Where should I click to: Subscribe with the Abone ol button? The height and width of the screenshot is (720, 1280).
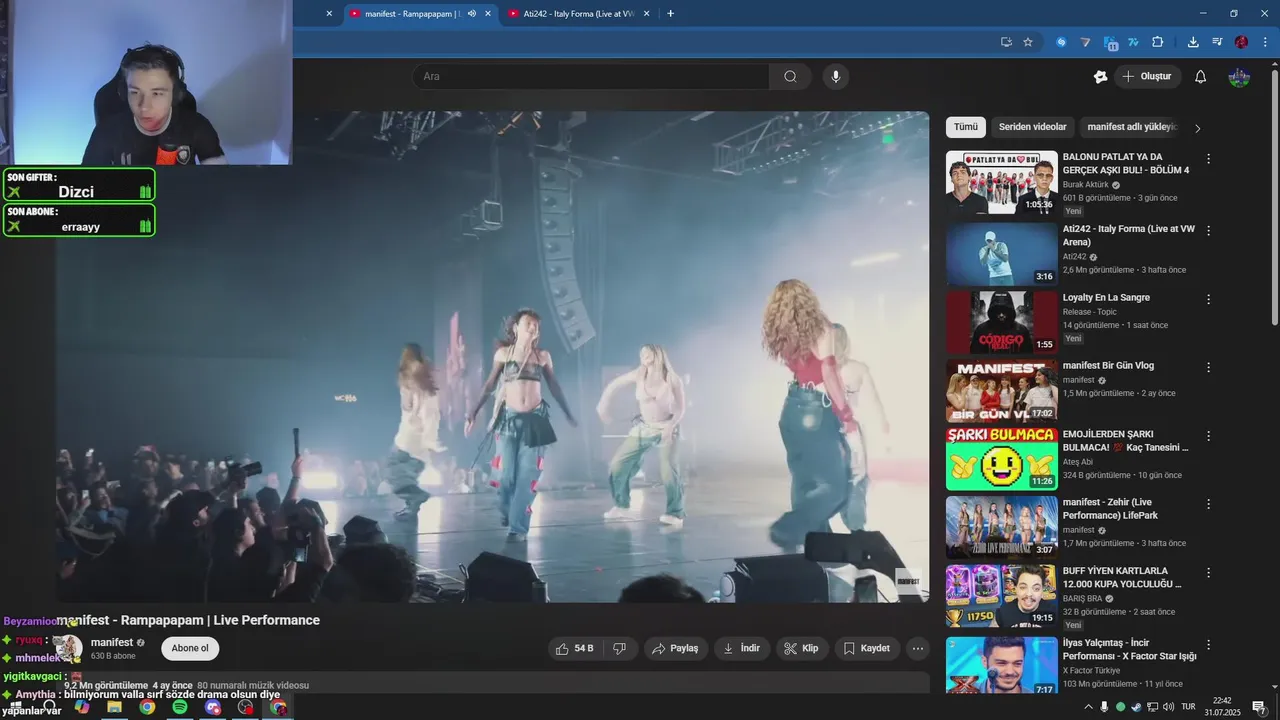(190, 648)
